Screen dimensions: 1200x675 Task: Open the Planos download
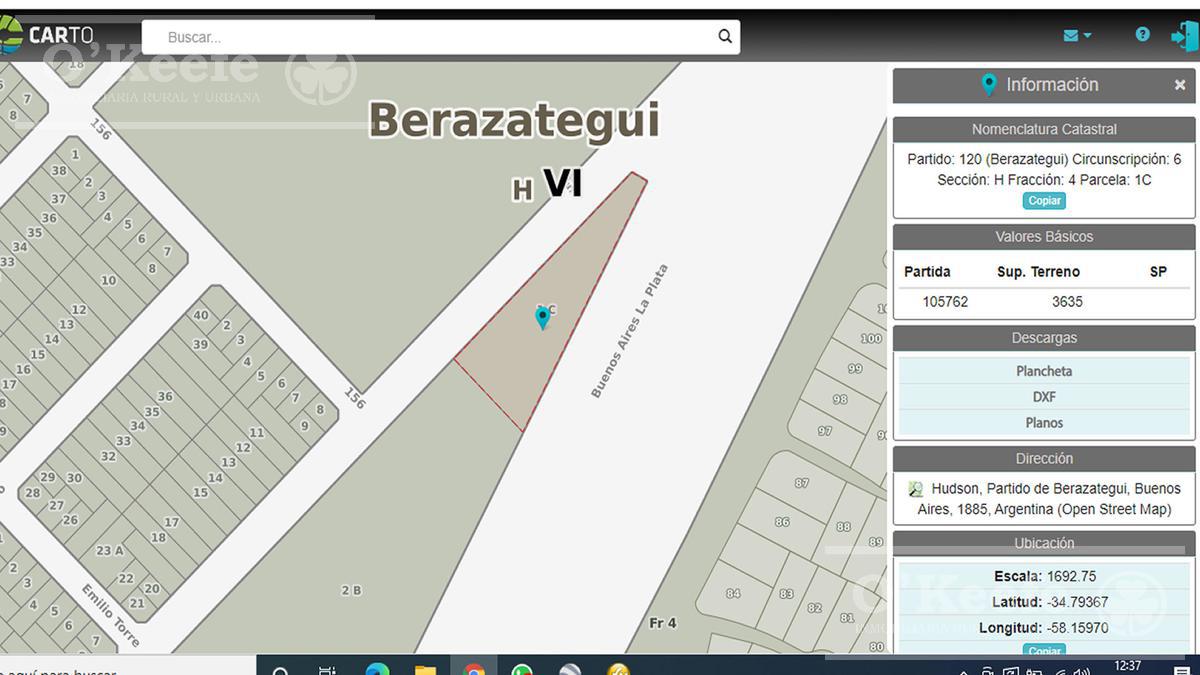coord(1044,423)
